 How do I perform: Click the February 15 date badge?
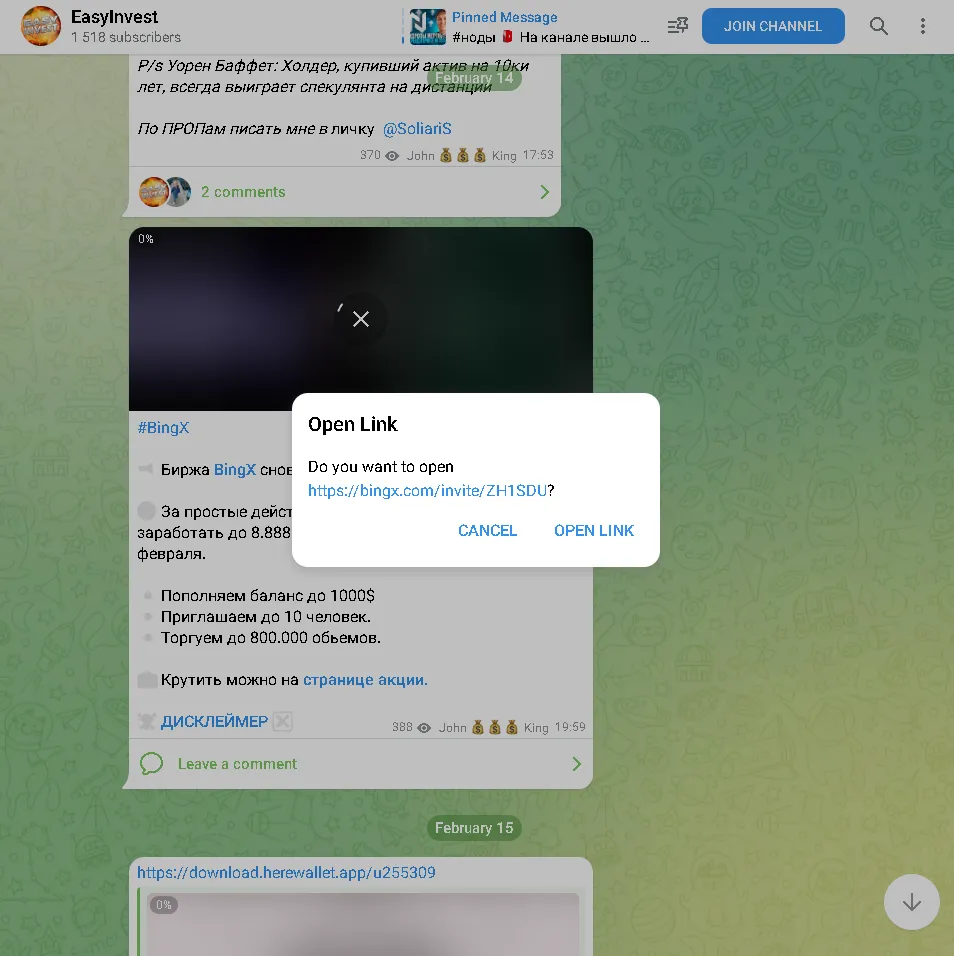pyautogui.click(x=474, y=828)
